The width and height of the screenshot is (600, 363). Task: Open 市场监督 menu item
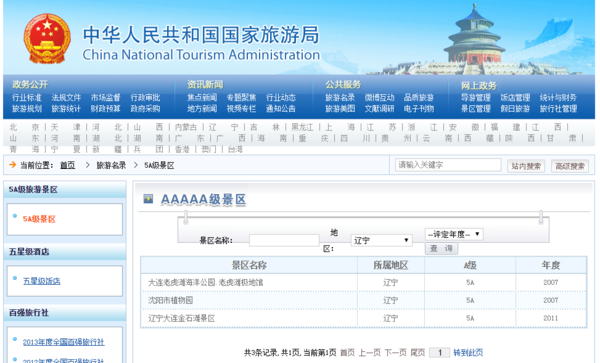pyautogui.click(x=106, y=98)
